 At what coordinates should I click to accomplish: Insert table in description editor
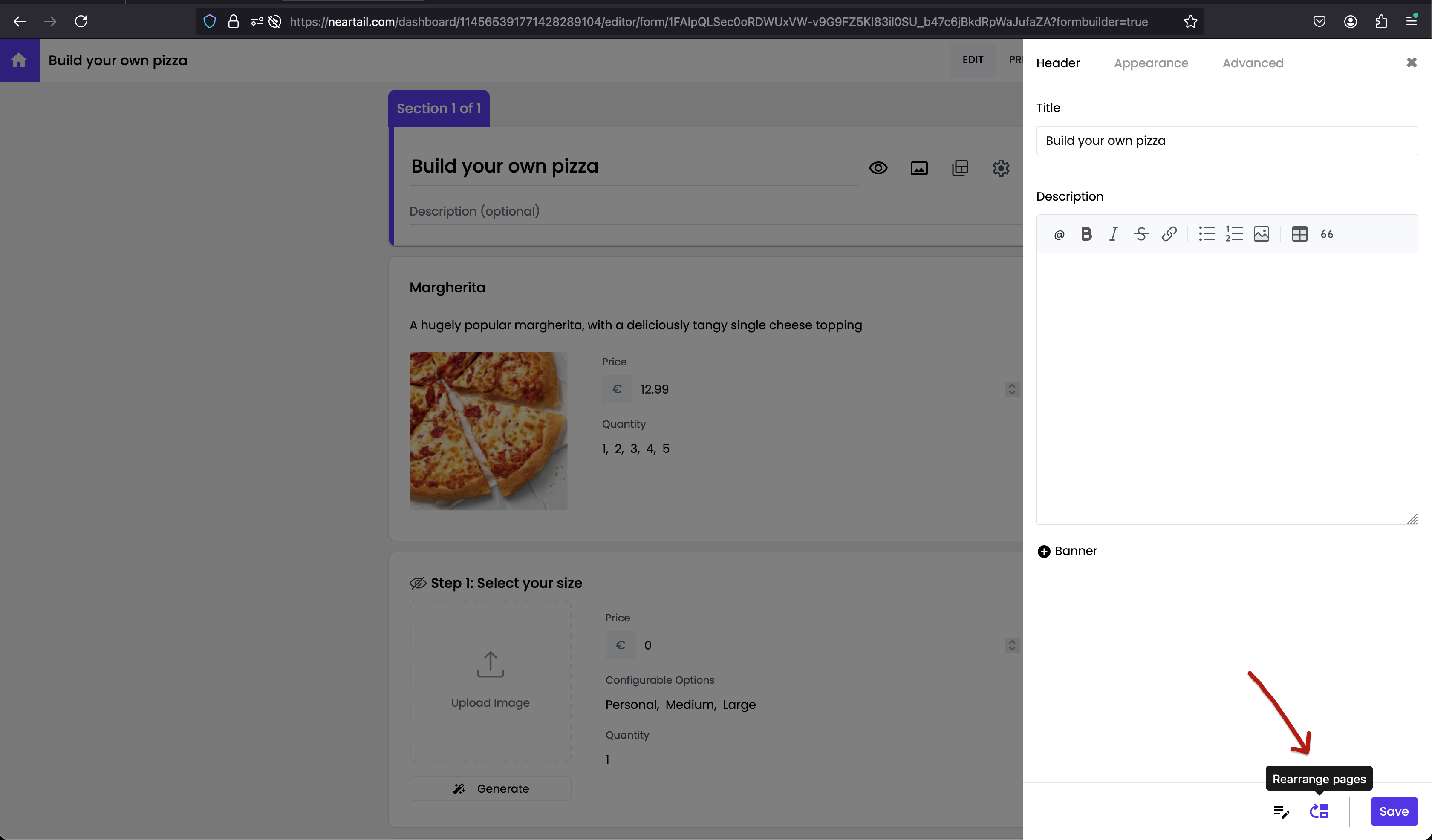[x=1299, y=234]
